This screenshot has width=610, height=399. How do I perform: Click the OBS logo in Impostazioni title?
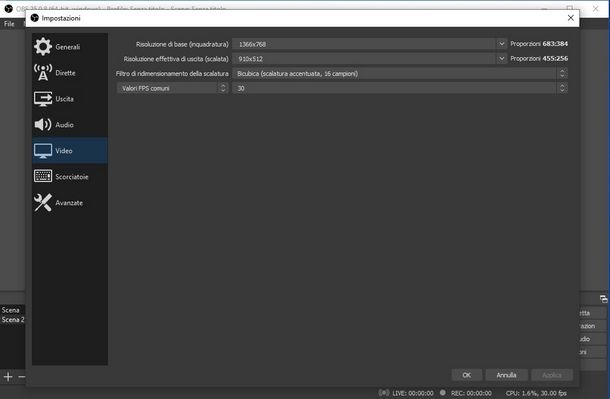[35, 18]
